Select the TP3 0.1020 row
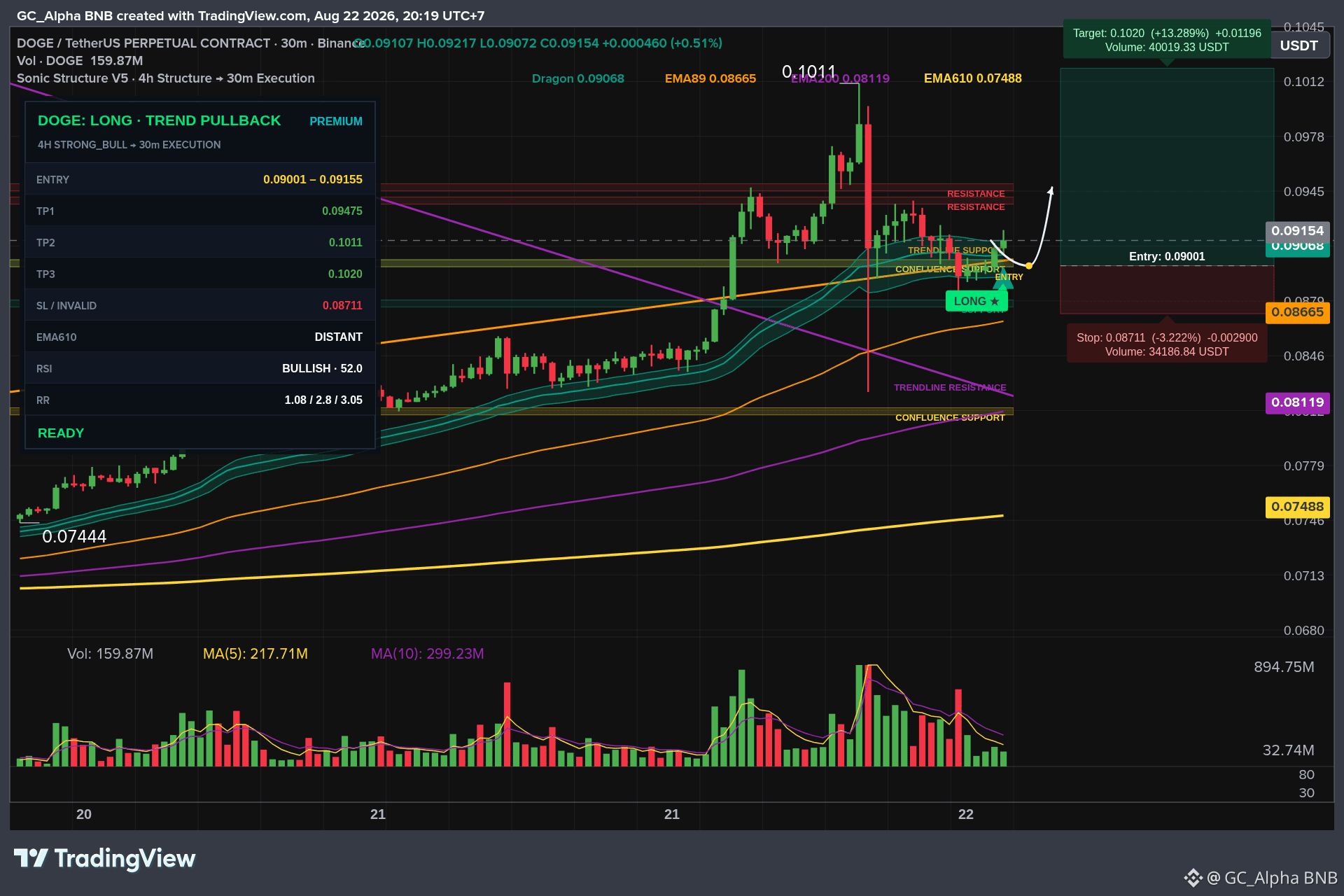Image resolution: width=1344 pixels, height=896 pixels. pyautogui.click(x=199, y=274)
